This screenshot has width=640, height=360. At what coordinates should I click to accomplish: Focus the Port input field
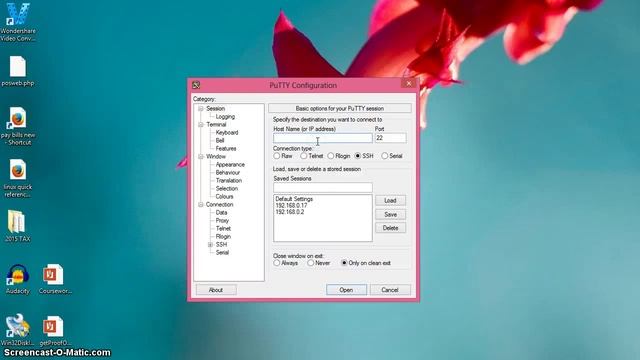point(390,138)
